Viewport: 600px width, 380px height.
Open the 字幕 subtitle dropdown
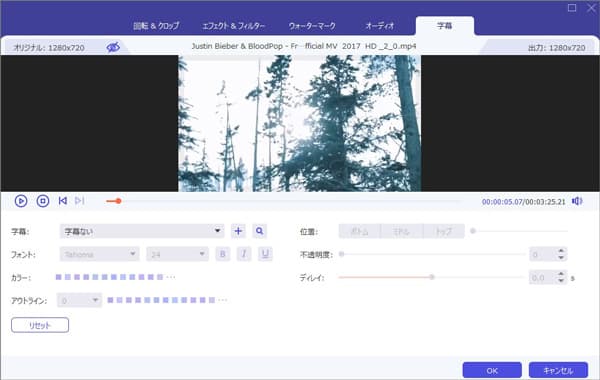(142, 231)
